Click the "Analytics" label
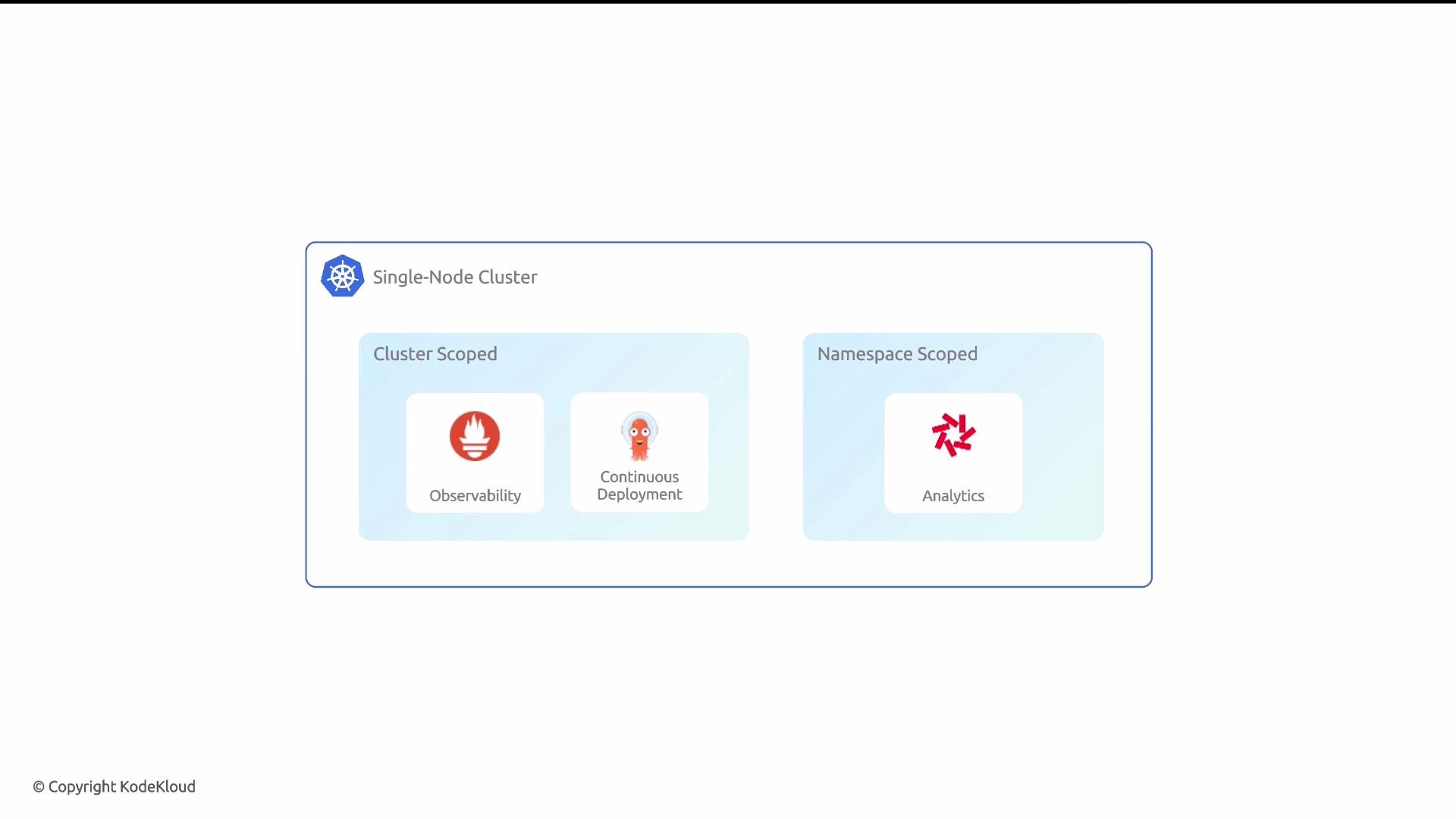This screenshot has width=1456, height=819. 953,496
